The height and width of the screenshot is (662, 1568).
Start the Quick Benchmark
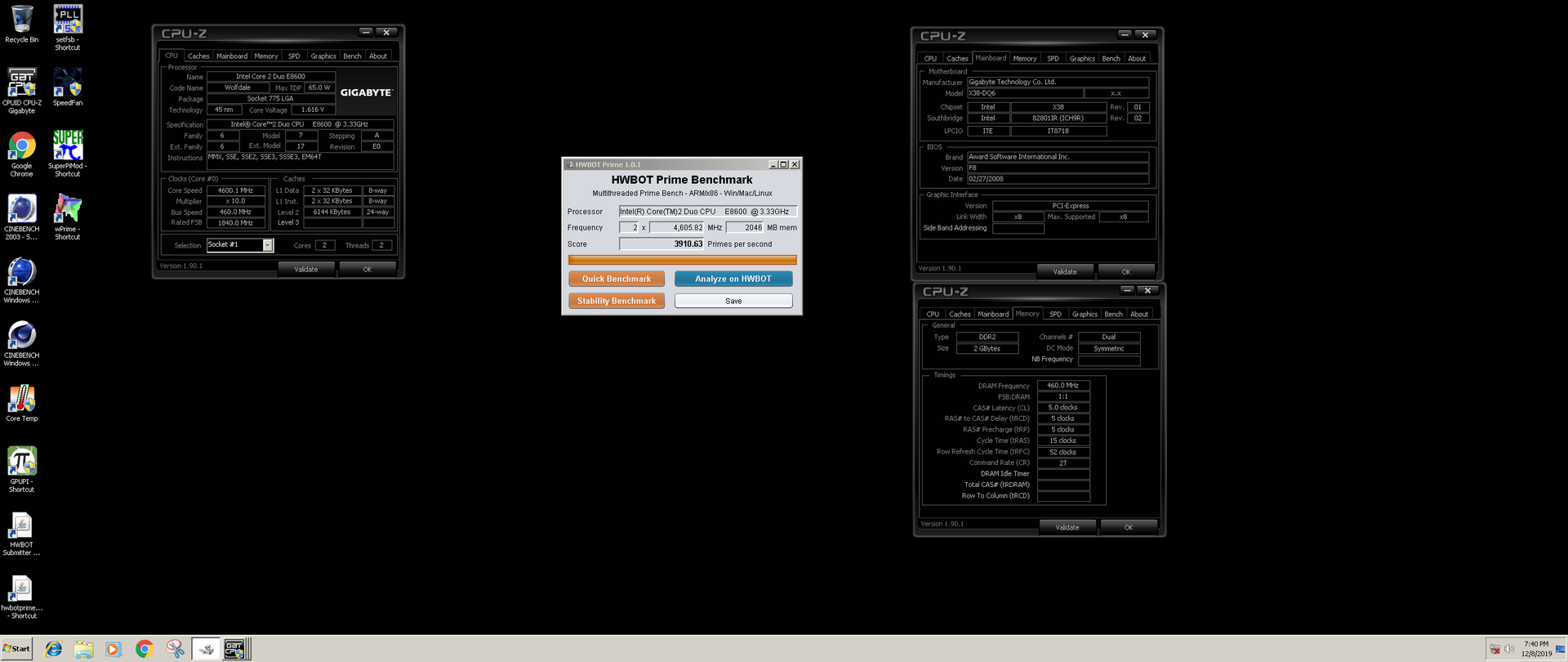[x=617, y=279]
